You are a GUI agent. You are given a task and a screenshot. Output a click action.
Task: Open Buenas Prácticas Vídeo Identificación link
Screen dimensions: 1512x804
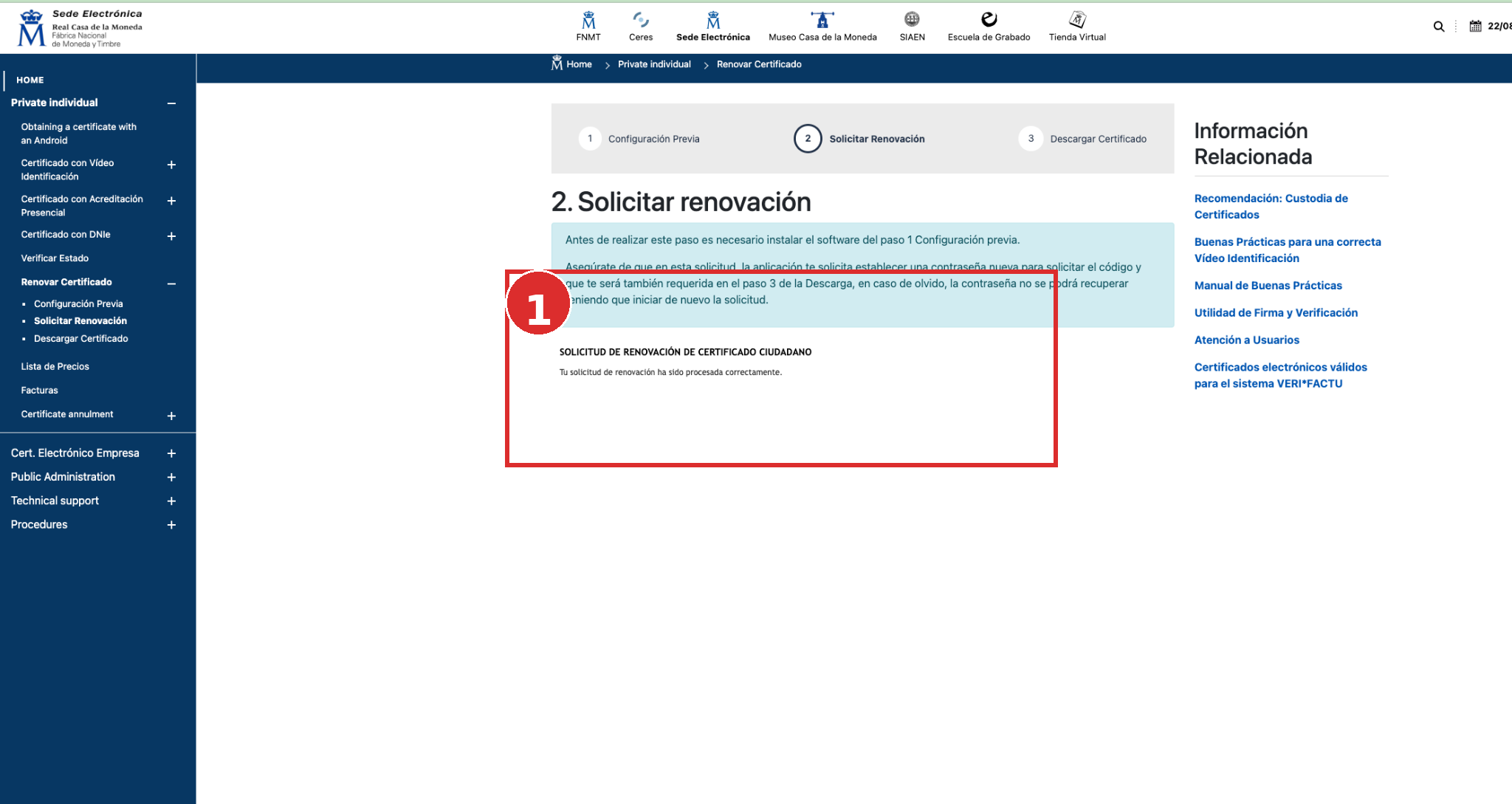(x=1288, y=250)
